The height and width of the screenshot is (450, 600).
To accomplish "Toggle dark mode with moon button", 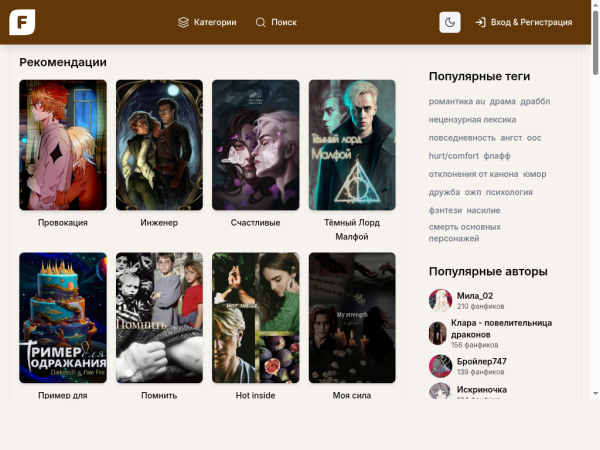I will (450, 22).
